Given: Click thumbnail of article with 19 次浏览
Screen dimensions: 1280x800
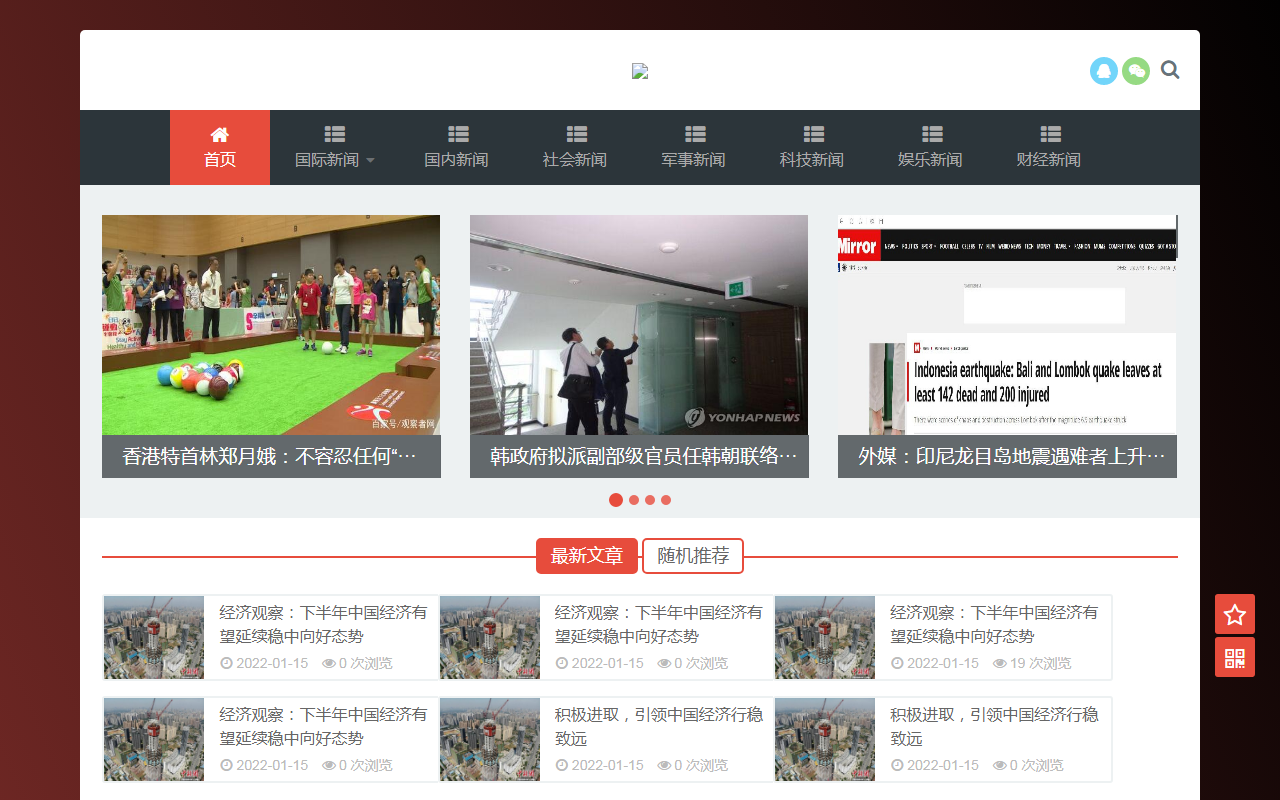Looking at the screenshot, I should coord(825,638).
